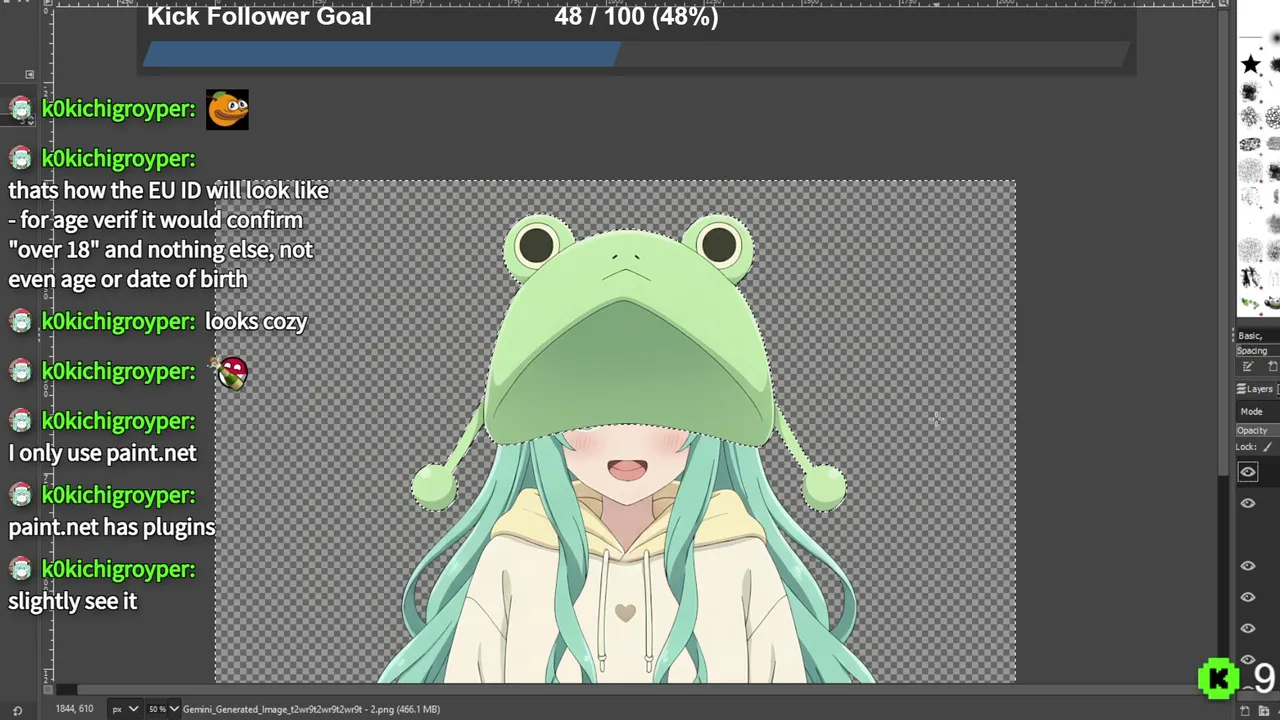Image resolution: width=1280 pixels, height=720 pixels.
Task: Click the 'Basic,' brush tag field
Action: click(1258, 336)
